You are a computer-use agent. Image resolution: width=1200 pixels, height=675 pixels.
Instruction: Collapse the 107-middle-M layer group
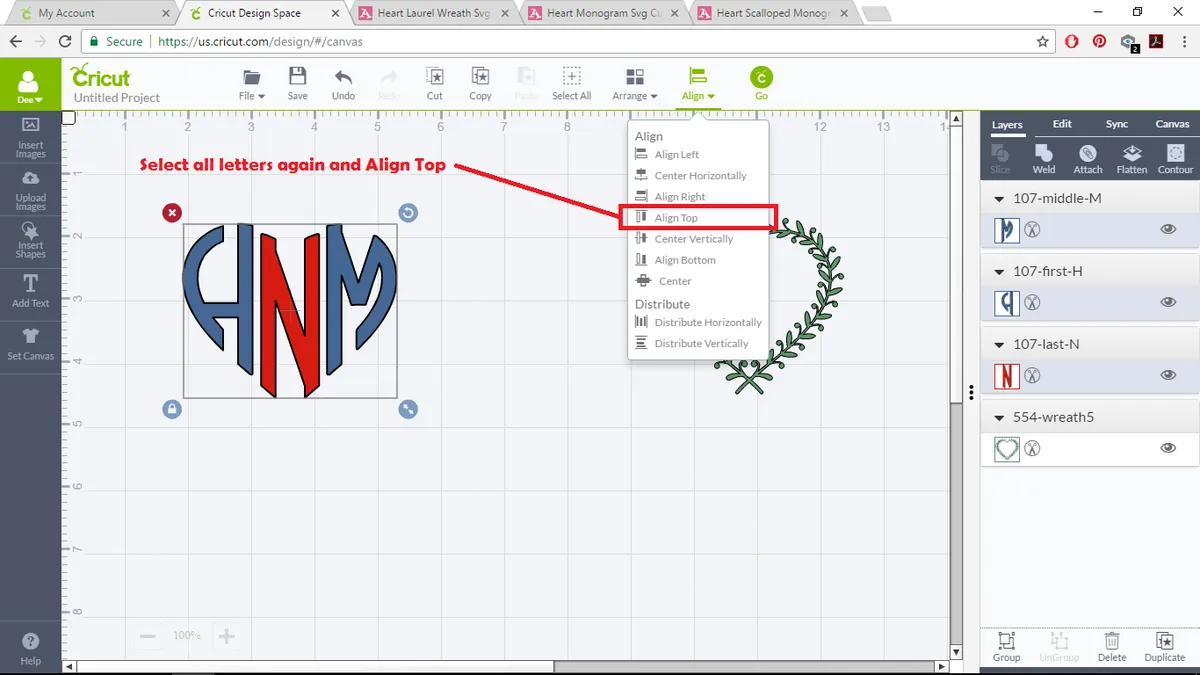click(999, 198)
